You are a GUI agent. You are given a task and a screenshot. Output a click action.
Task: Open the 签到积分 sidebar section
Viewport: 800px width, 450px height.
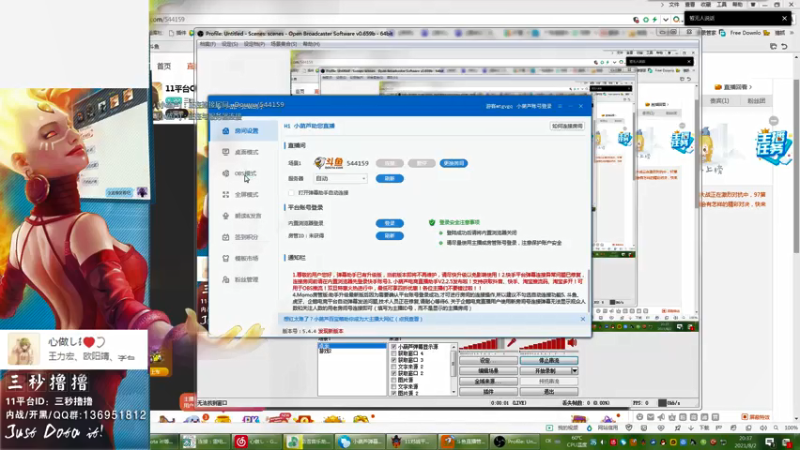click(243, 237)
